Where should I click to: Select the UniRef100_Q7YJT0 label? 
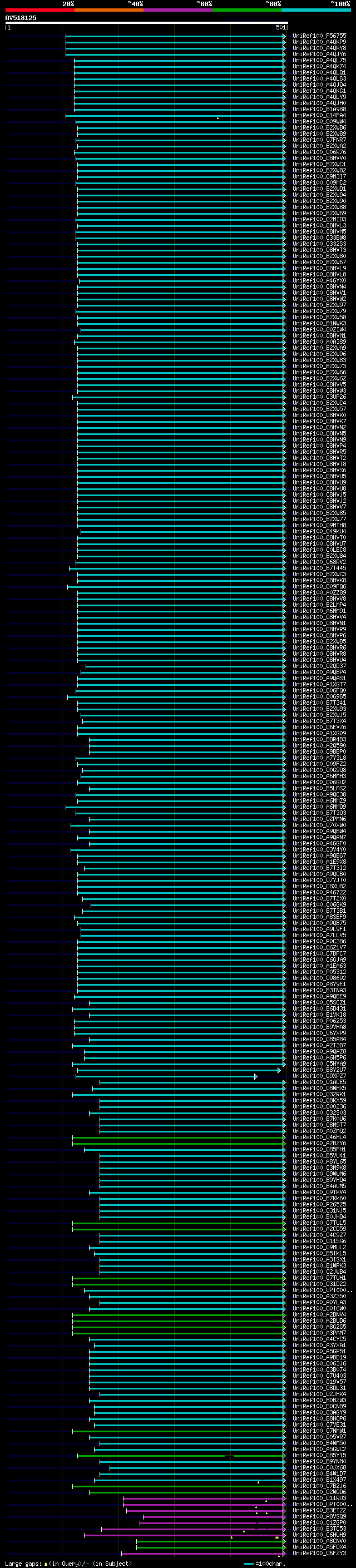click(319, 880)
